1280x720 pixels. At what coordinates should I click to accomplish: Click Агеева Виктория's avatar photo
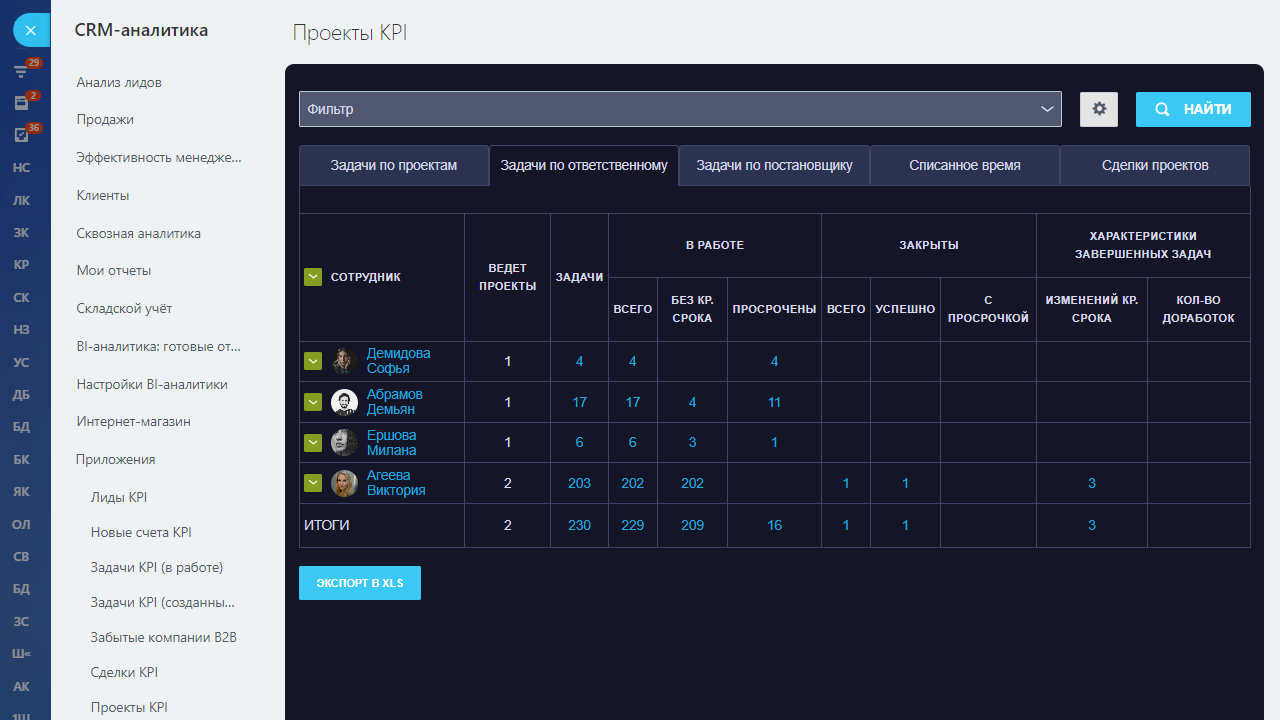344,483
